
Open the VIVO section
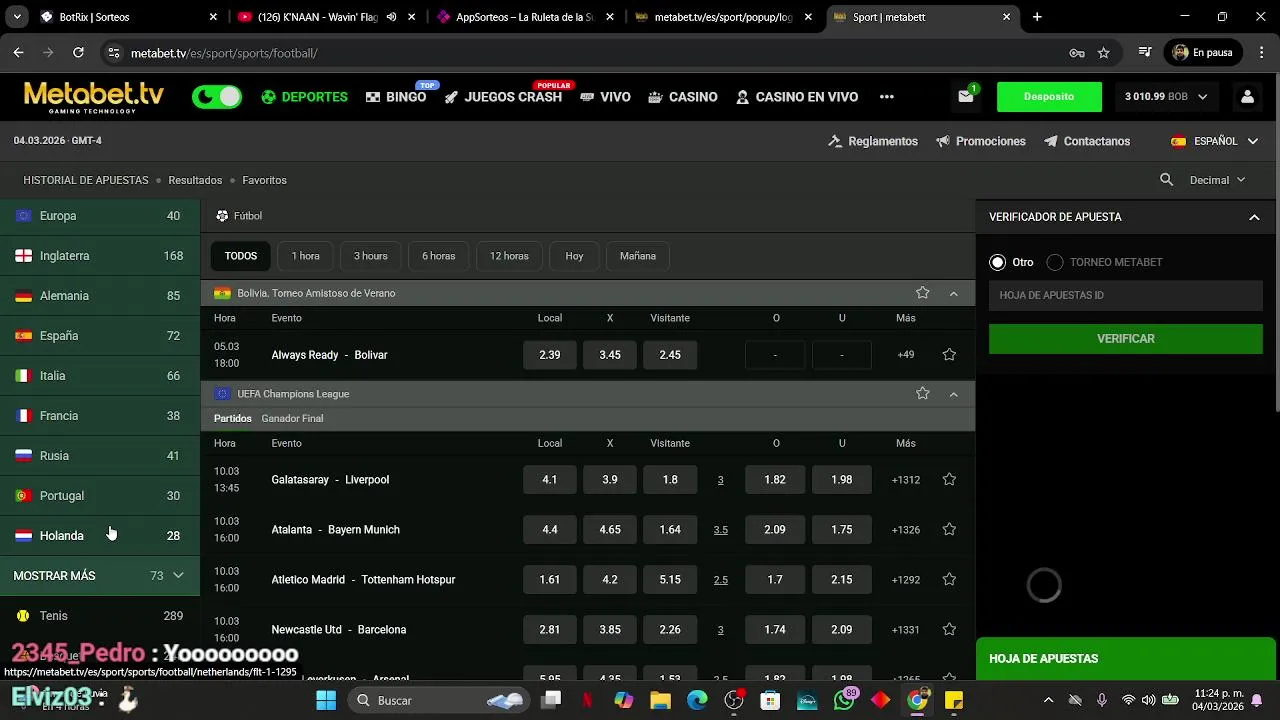tap(605, 97)
